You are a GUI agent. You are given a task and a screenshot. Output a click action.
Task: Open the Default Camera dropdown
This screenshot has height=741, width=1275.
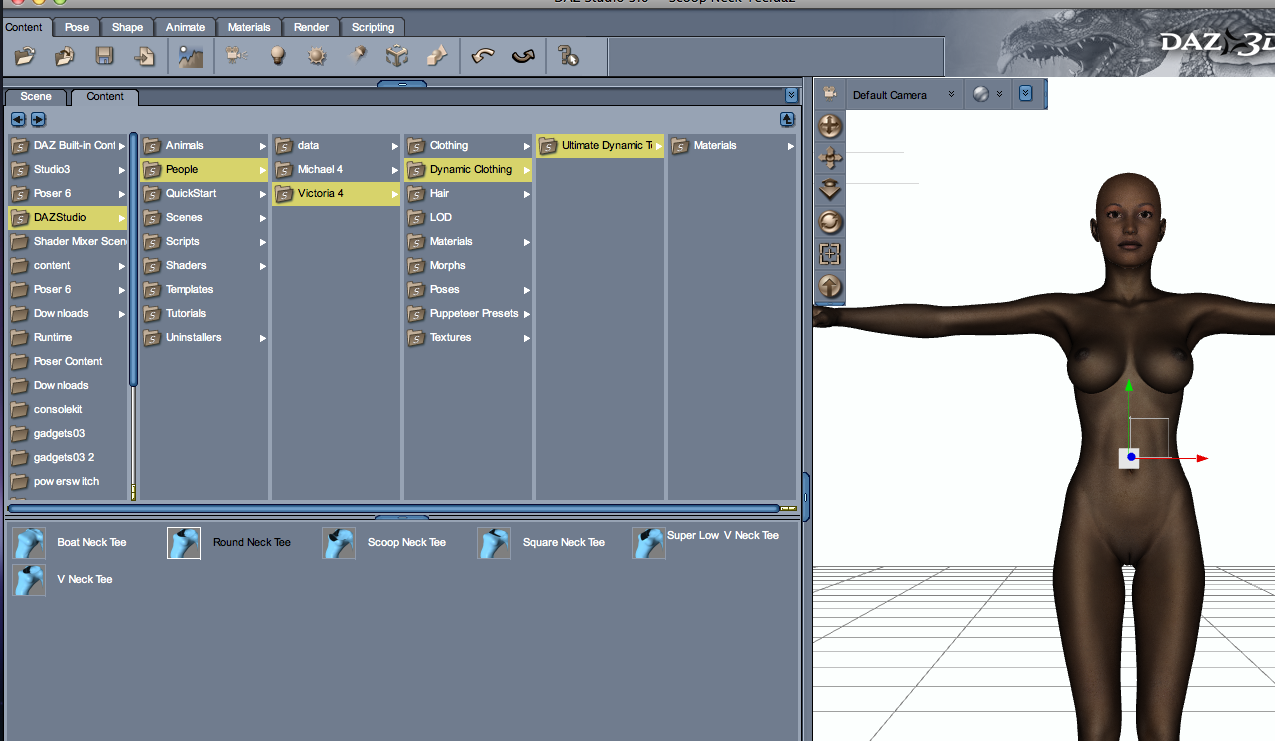tap(901, 95)
